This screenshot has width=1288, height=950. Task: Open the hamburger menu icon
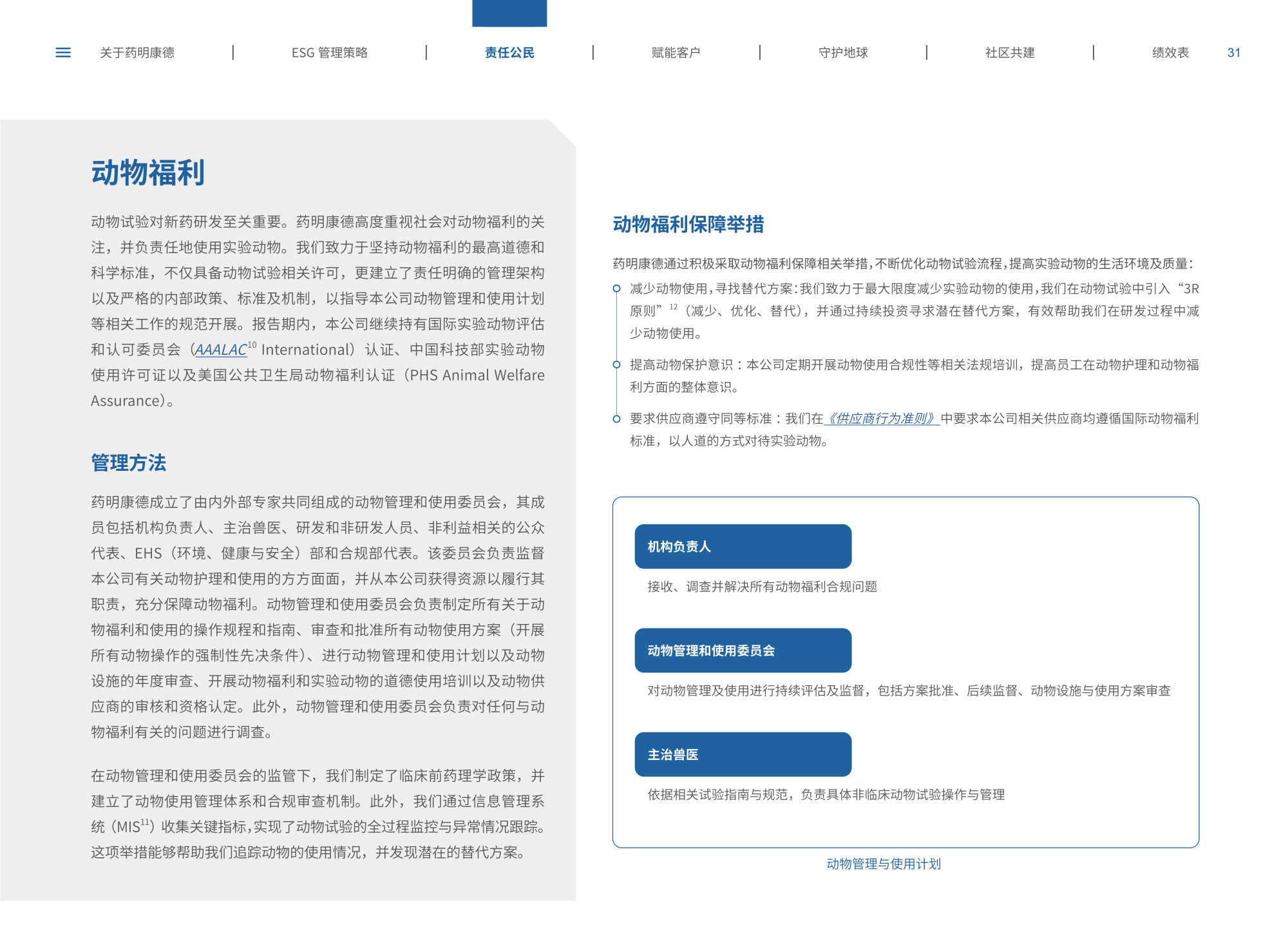[x=63, y=53]
